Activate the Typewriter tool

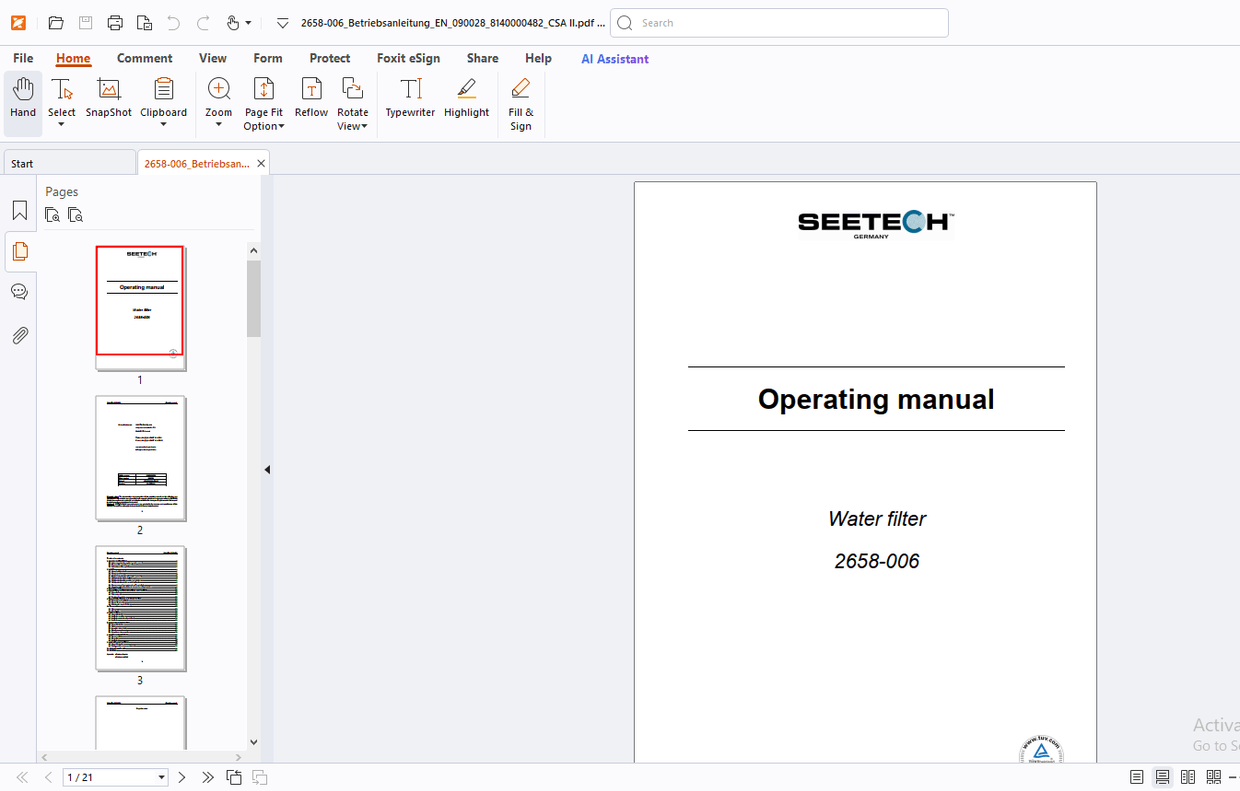(410, 100)
